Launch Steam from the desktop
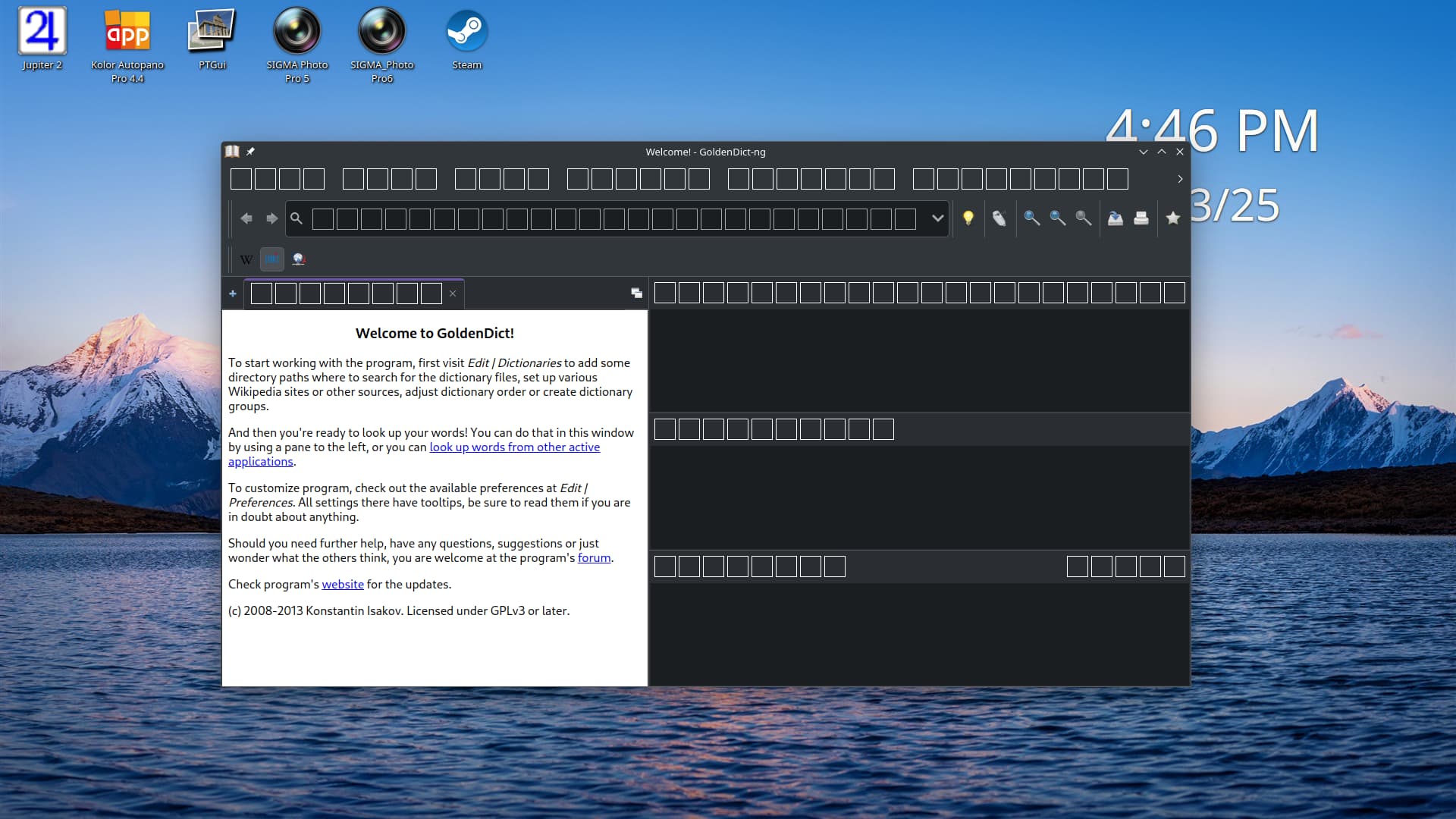 (466, 39)
